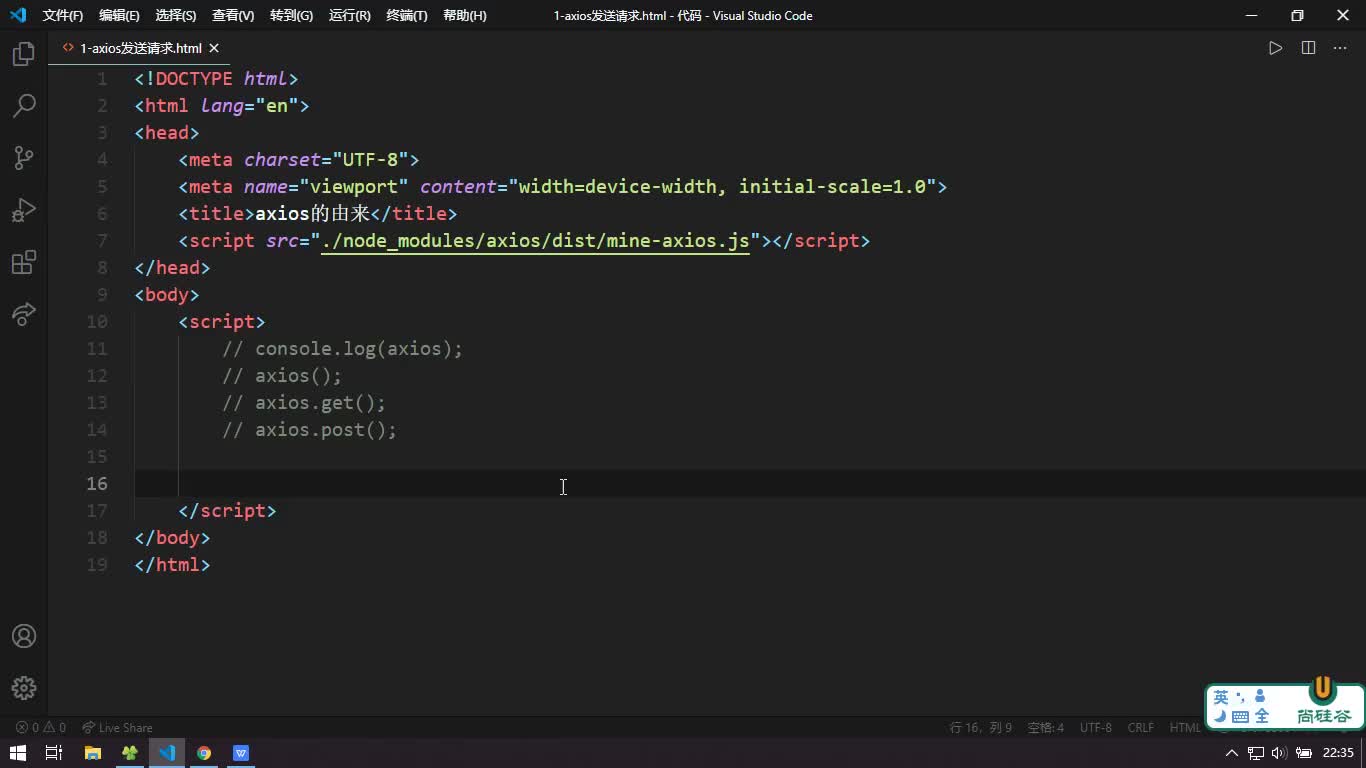Click the closing </body> tag

[x=172, y=538]
